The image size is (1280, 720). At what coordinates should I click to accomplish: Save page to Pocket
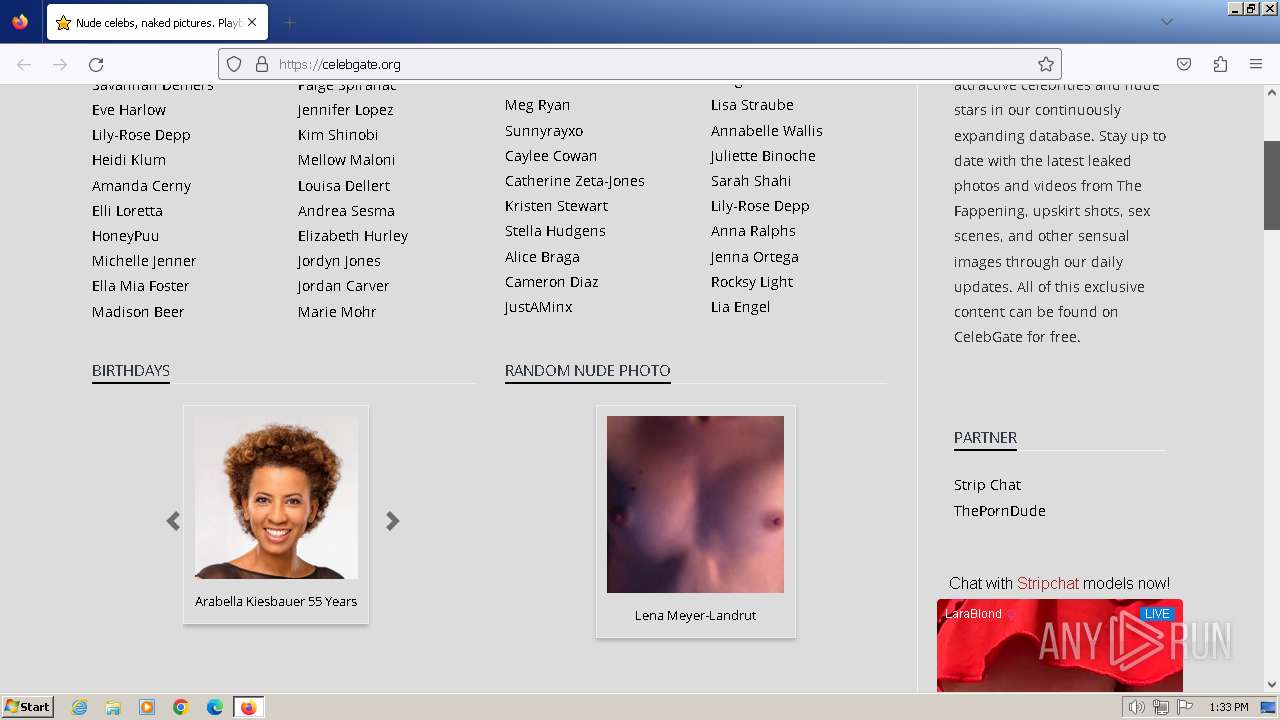coord(1184,64)
